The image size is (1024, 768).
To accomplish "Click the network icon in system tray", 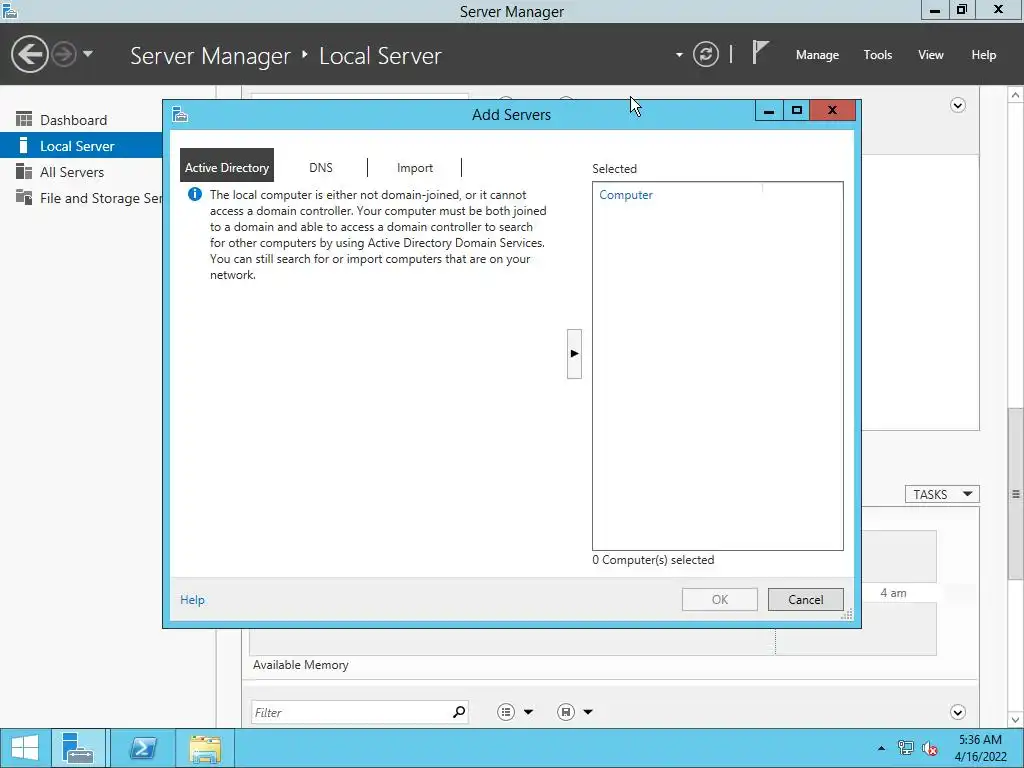I will pos(906,748).
